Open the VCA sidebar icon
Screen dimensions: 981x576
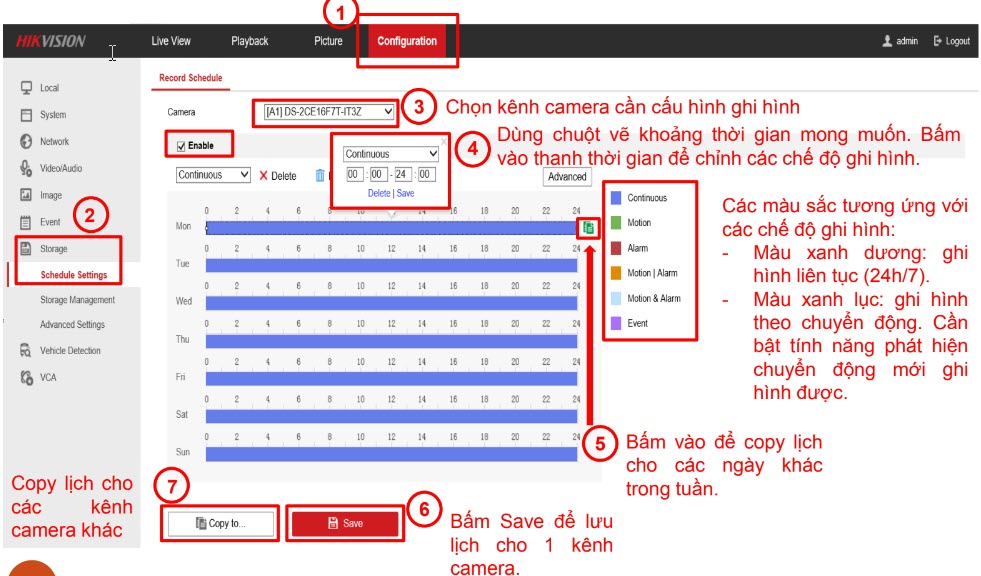pos(26,378)
